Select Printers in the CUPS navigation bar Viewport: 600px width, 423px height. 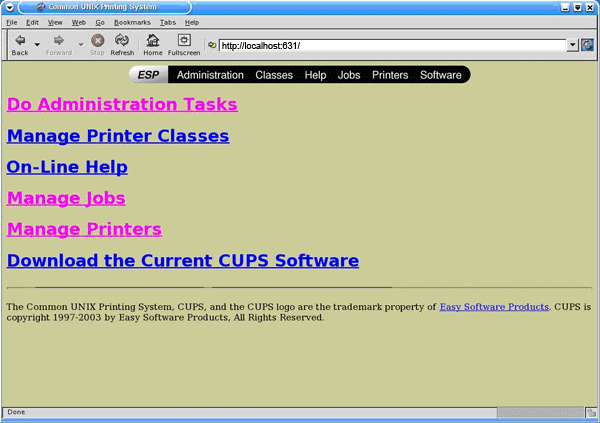click(x=390, y=75)
